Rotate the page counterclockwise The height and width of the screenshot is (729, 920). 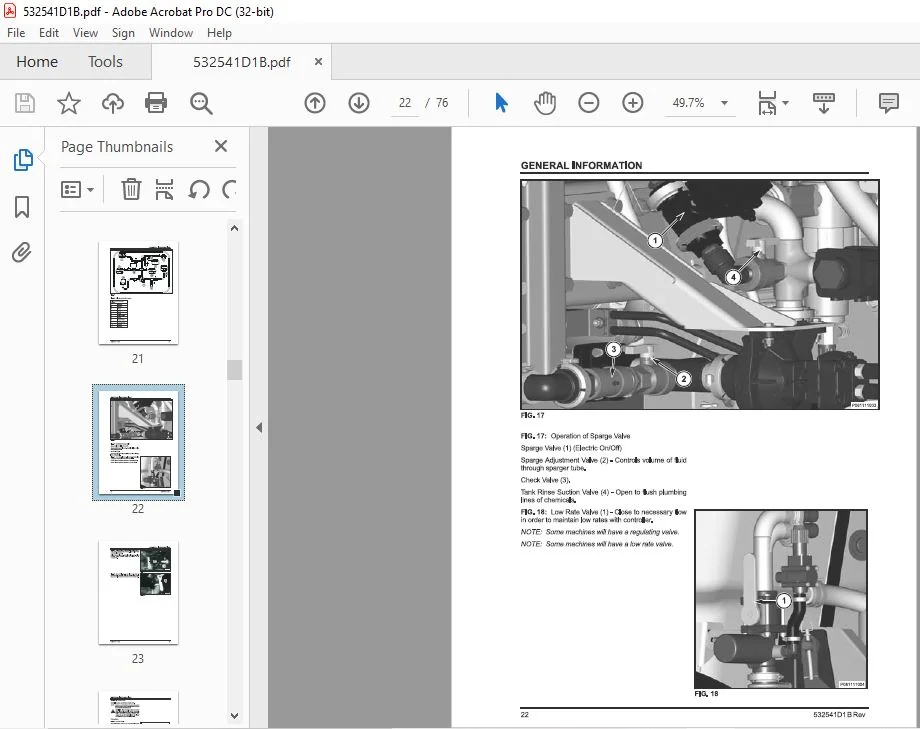click(199, 190)
